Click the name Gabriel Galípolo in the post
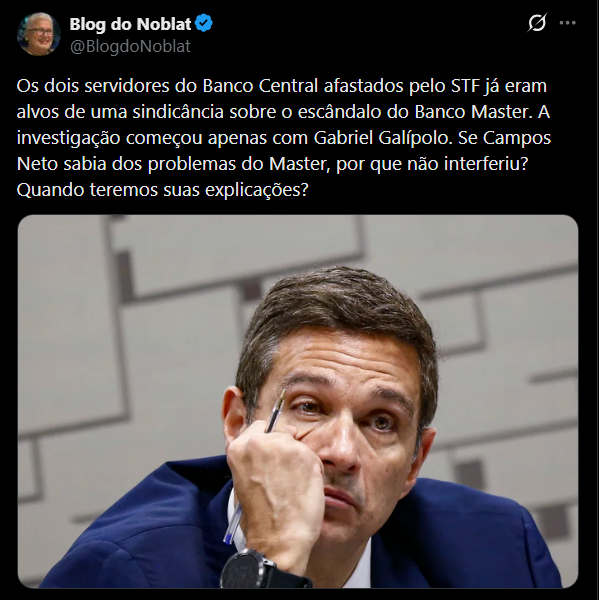The width and height of the screenshot is (599, 600). click(382, 138)
